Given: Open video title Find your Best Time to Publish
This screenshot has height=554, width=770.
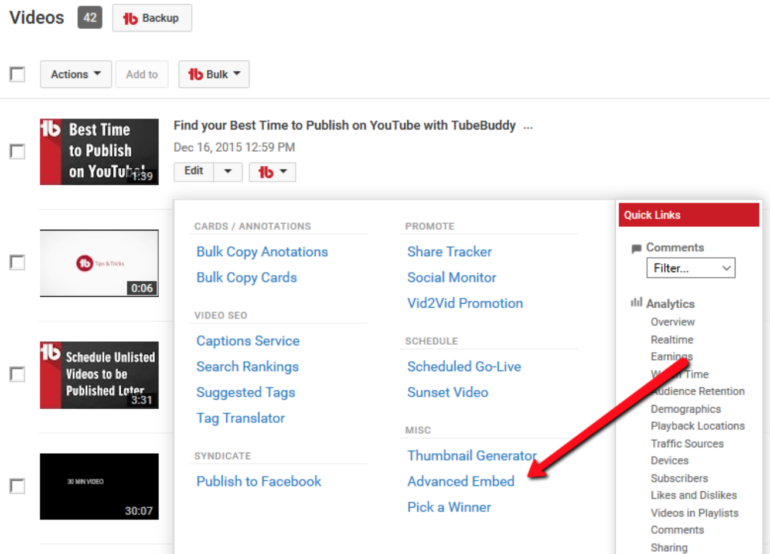Looking at the screenshot, I should point(344,126).
